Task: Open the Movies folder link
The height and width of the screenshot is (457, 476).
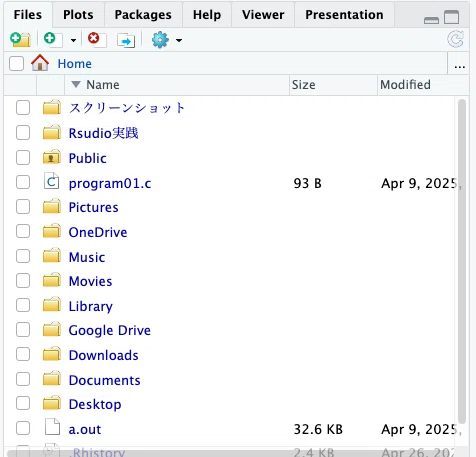Action: pyautogui.click(x=90, y=281)
